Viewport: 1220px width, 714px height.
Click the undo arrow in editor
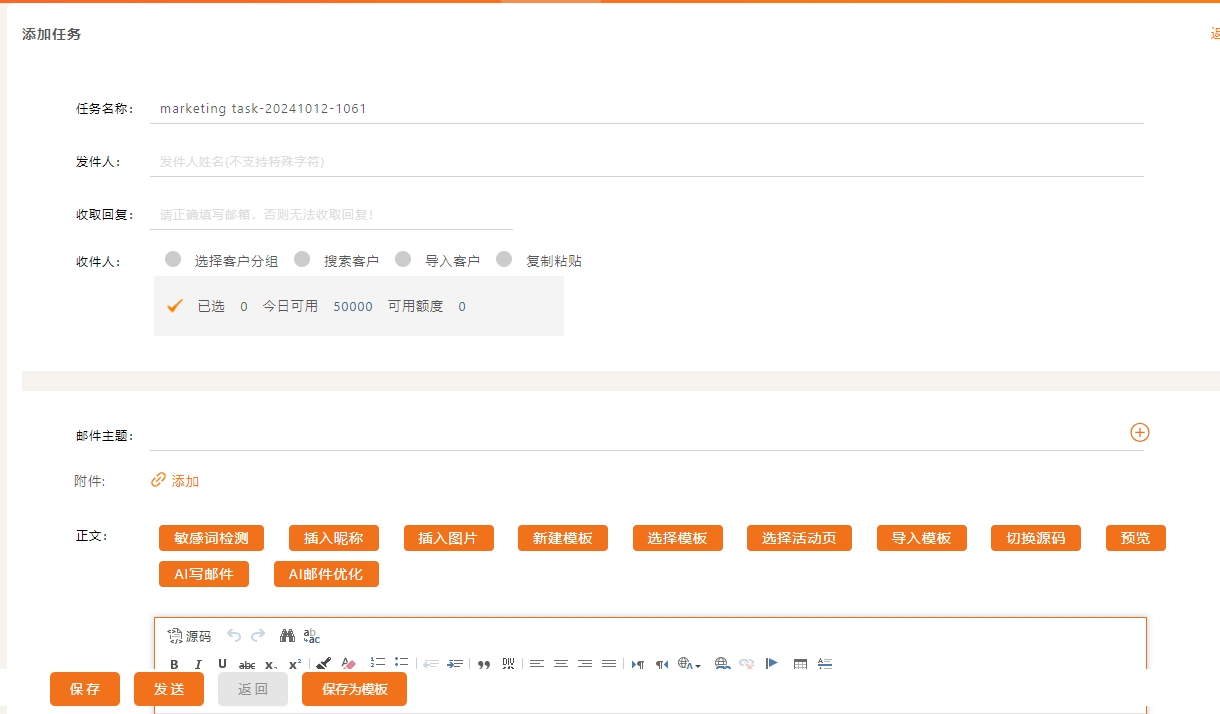(234, 635)
